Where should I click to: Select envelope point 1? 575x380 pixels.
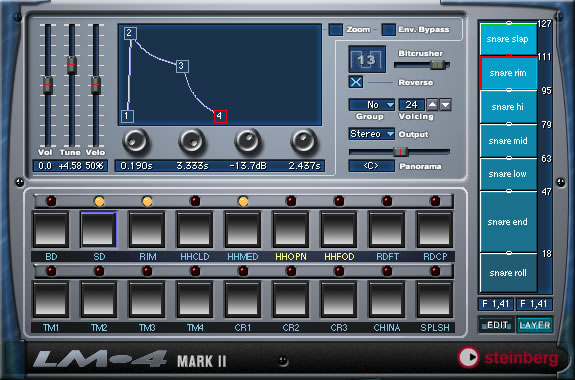(127, 116)
